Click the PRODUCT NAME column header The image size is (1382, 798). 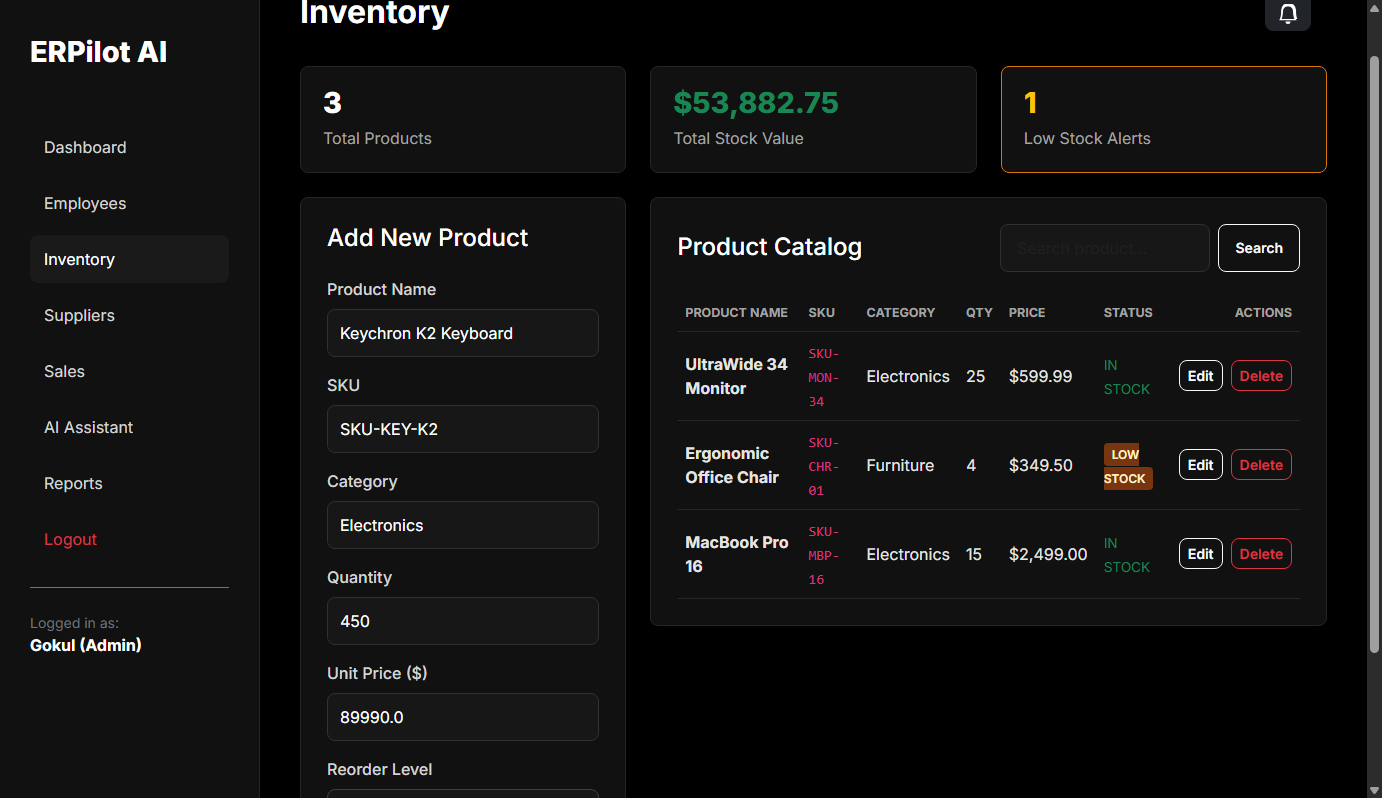tap(736, 313)
